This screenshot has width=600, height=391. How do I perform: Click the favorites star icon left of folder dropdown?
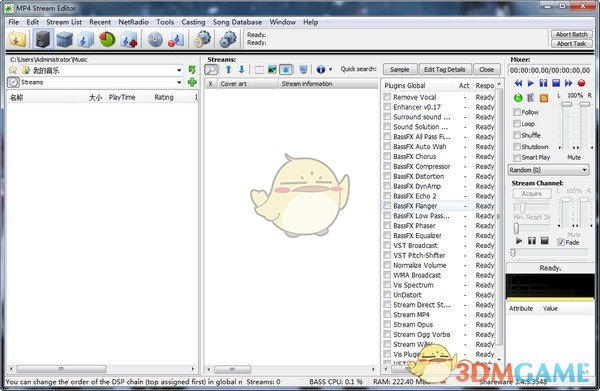(x=13, y=70)
